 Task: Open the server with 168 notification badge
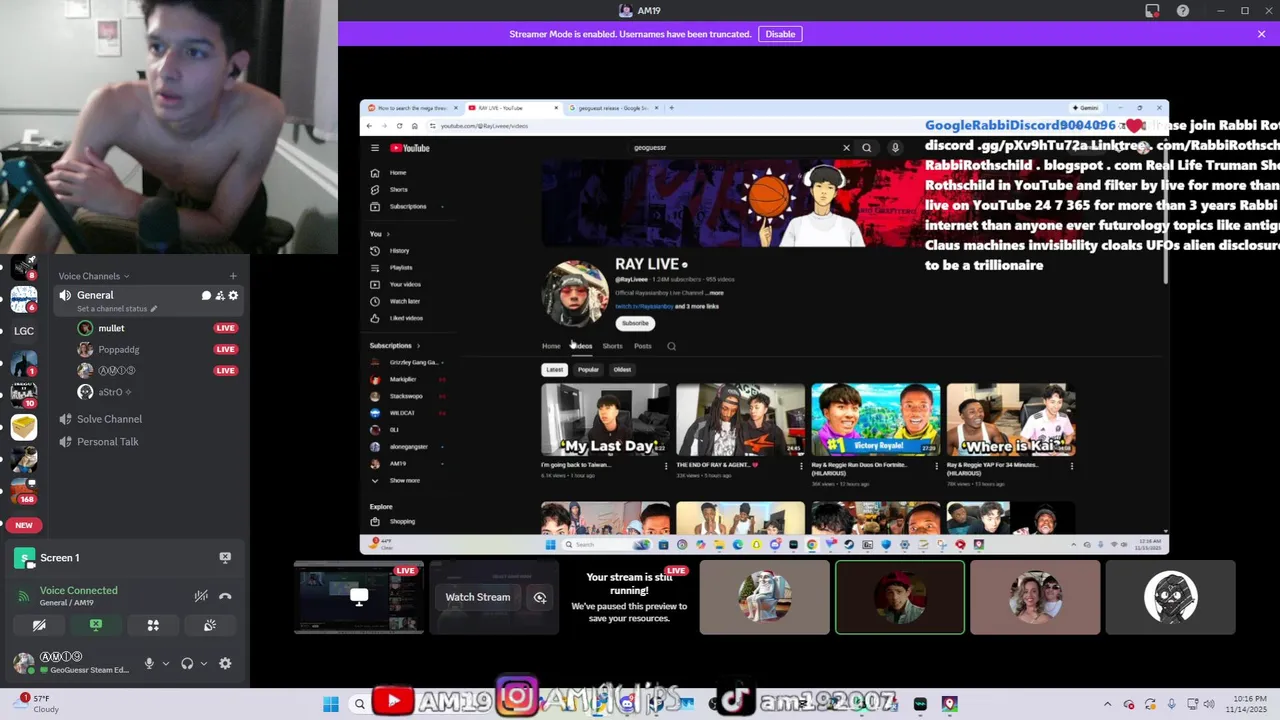pyautogui.click(x=24, y=490)
